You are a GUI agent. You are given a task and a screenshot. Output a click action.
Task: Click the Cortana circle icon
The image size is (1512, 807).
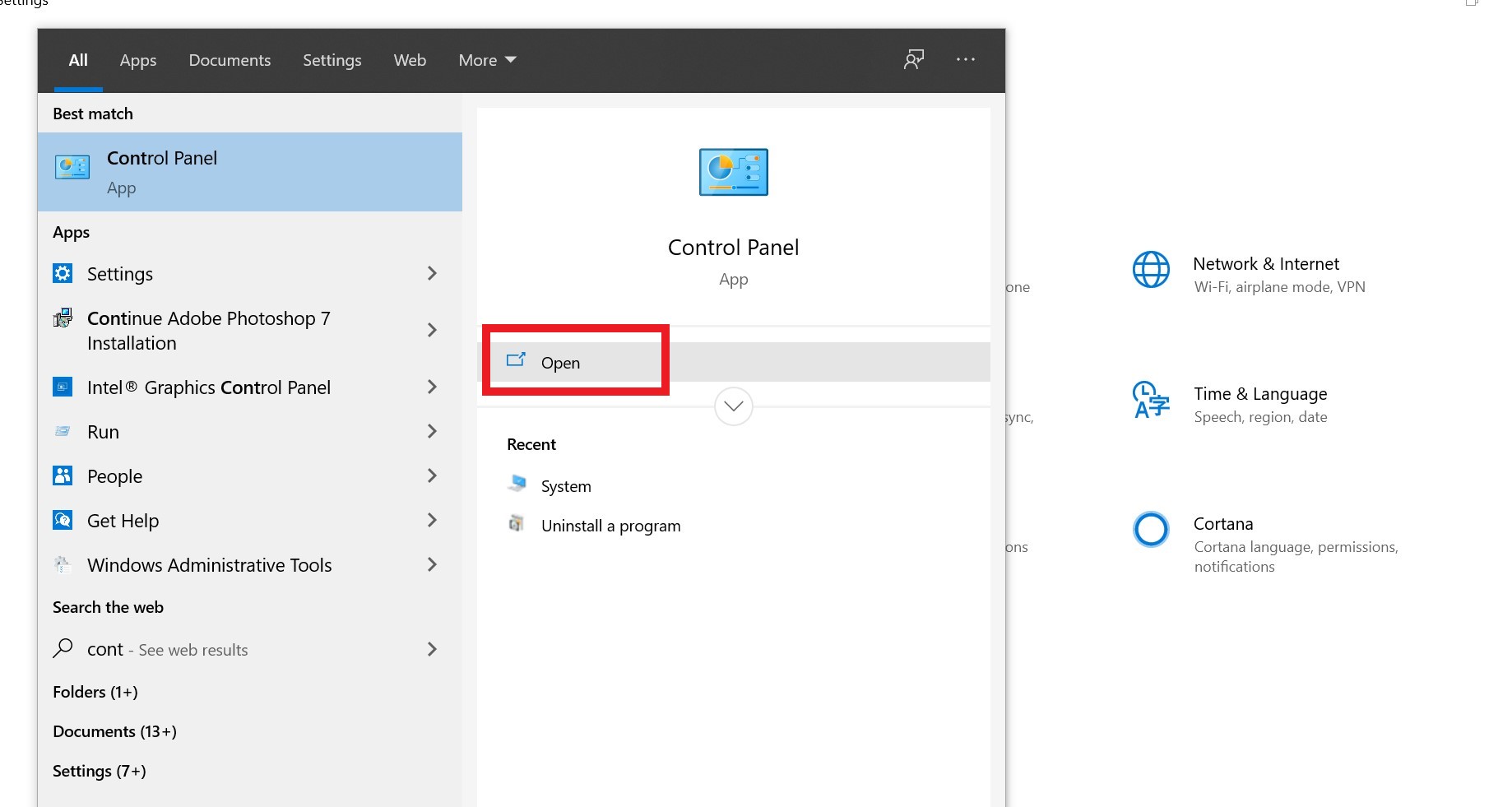click(1151, 530)
